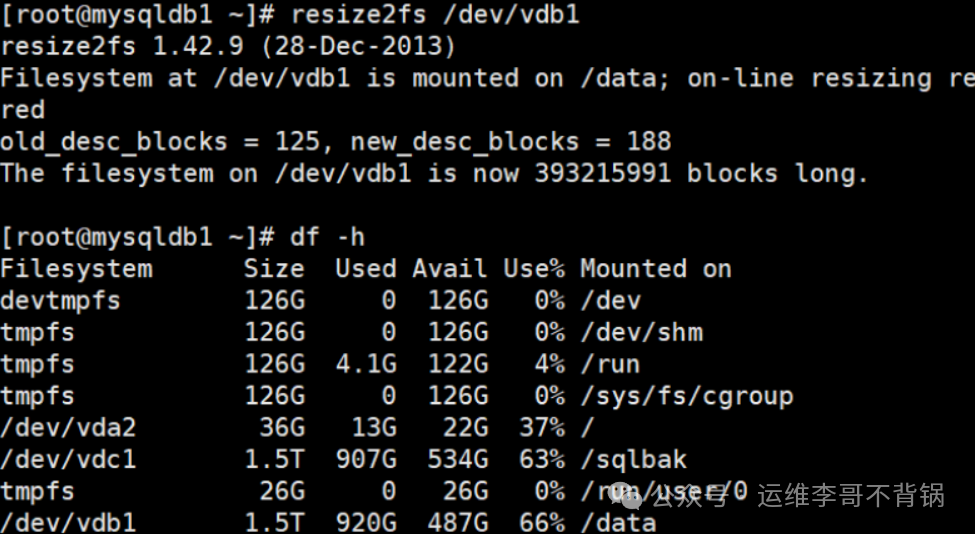Click the devtmpfs filesystem entry
This screenshot has width=975, height=534.
pyautogui.click(x=60, y=301)
